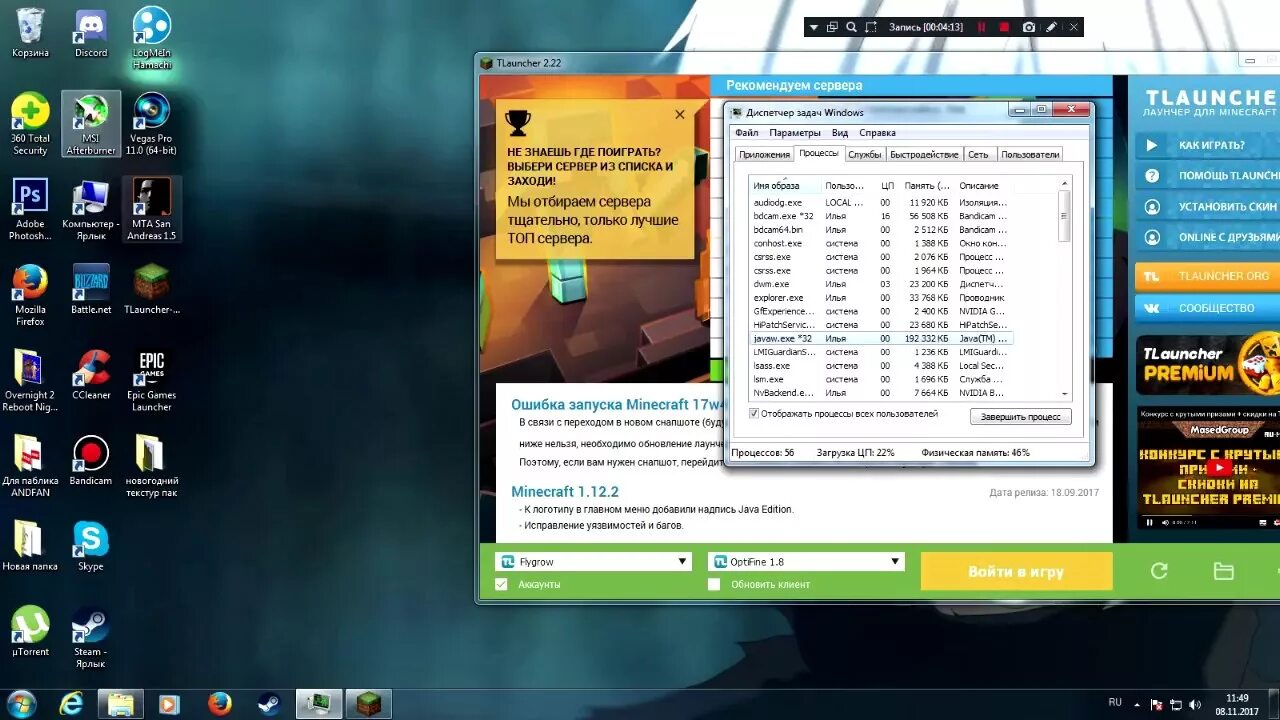Open the Bandicam bar dropdown arrow

[814, 27]
